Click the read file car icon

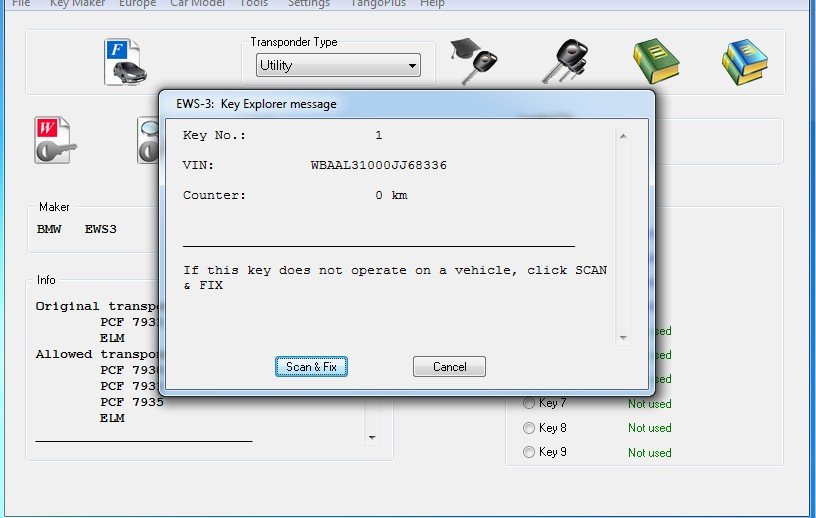tap(124, 62)
